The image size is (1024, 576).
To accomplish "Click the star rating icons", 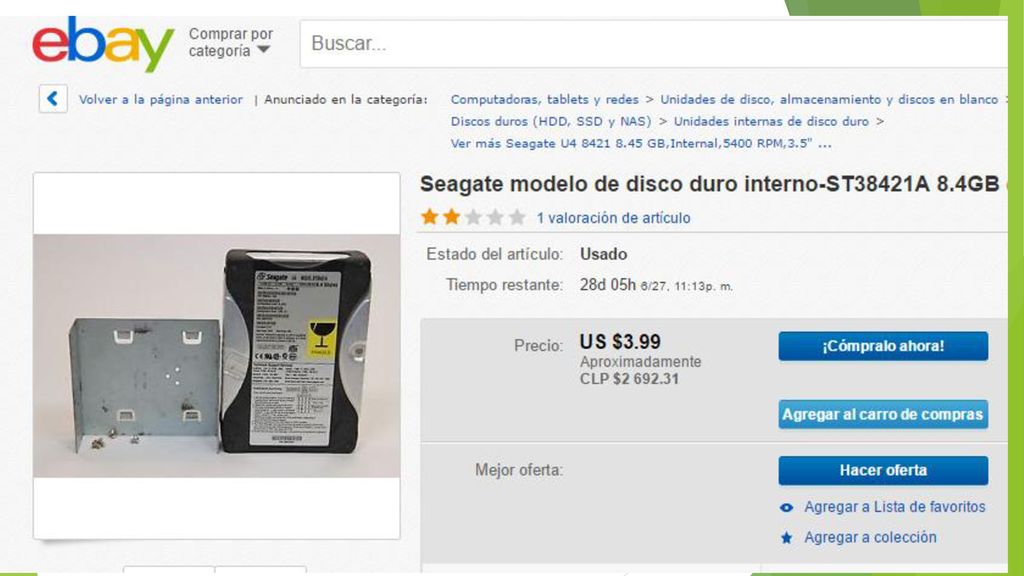I will [x=473, y=217].
